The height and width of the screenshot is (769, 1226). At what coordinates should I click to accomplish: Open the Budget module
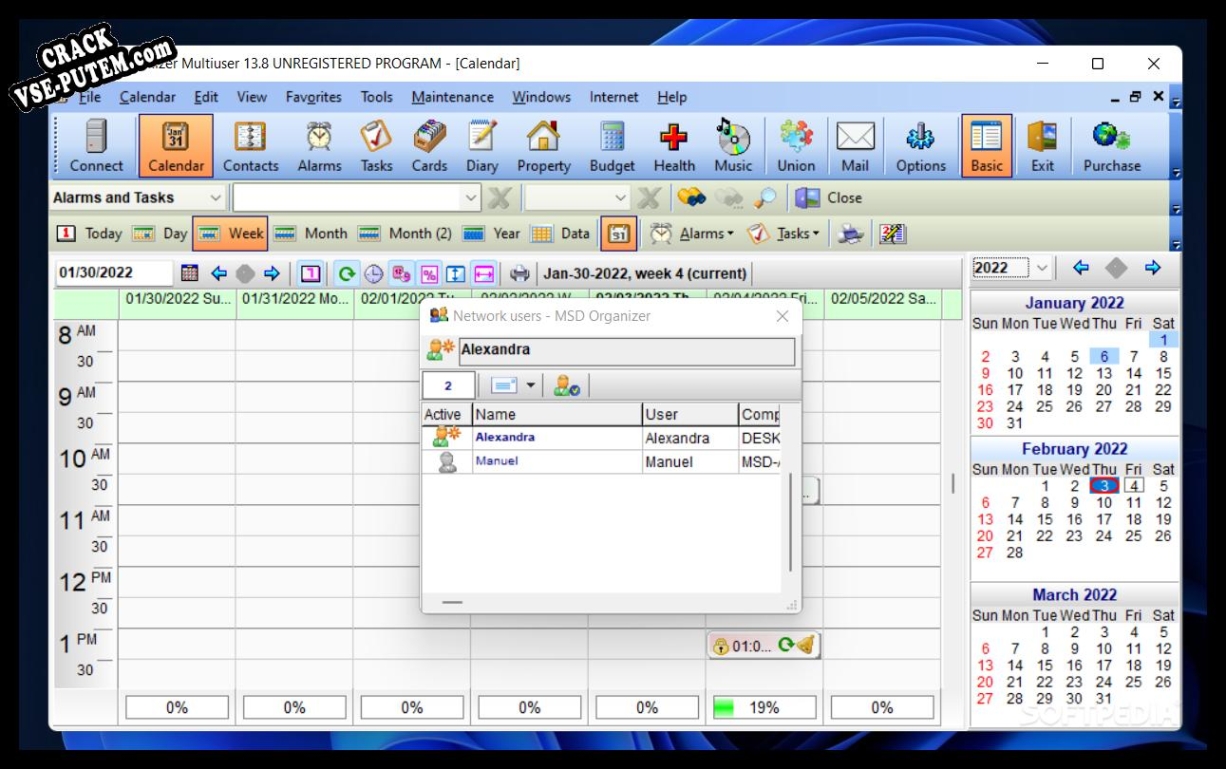612,146
